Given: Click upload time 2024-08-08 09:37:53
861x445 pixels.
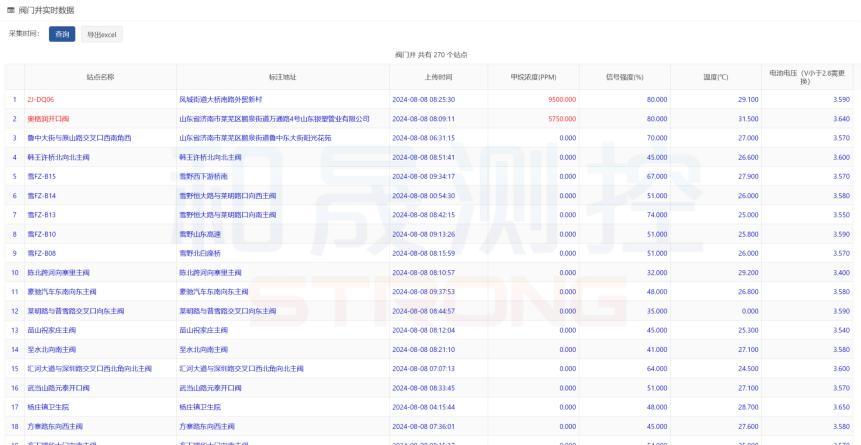Looking at the screenshot, I should click(424, 292).
